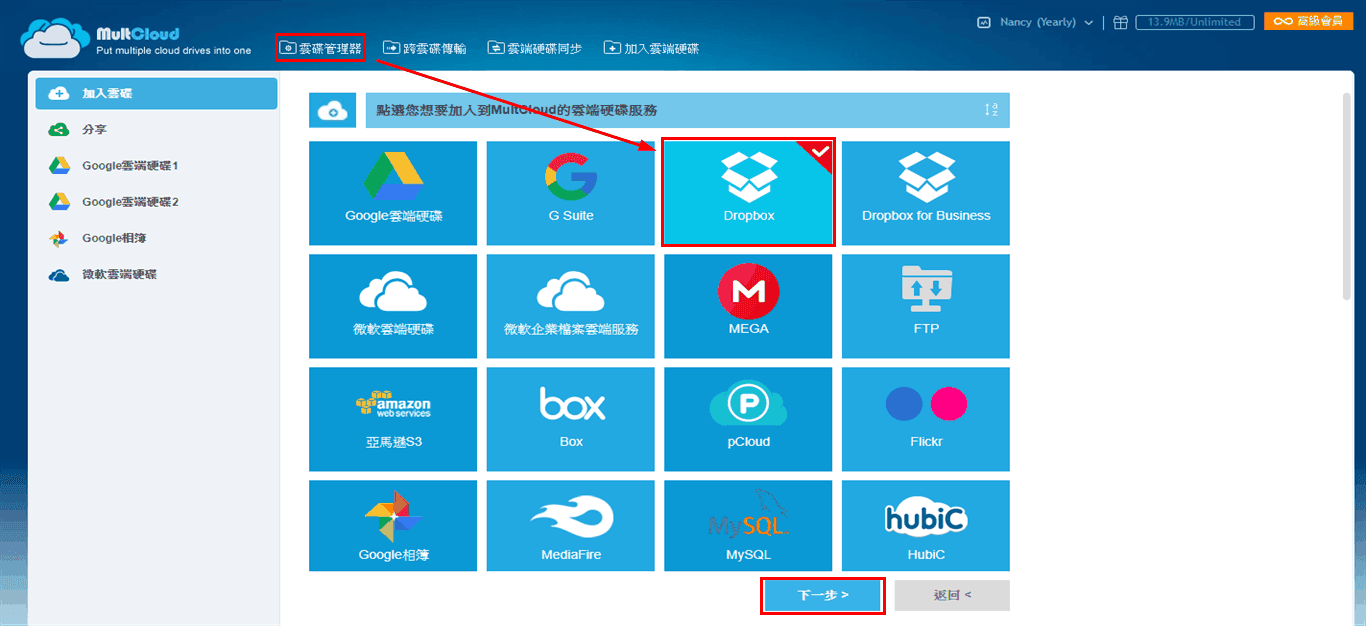Click the MultCloud logo
The image size is (1366, 626).
click(136, 40)
